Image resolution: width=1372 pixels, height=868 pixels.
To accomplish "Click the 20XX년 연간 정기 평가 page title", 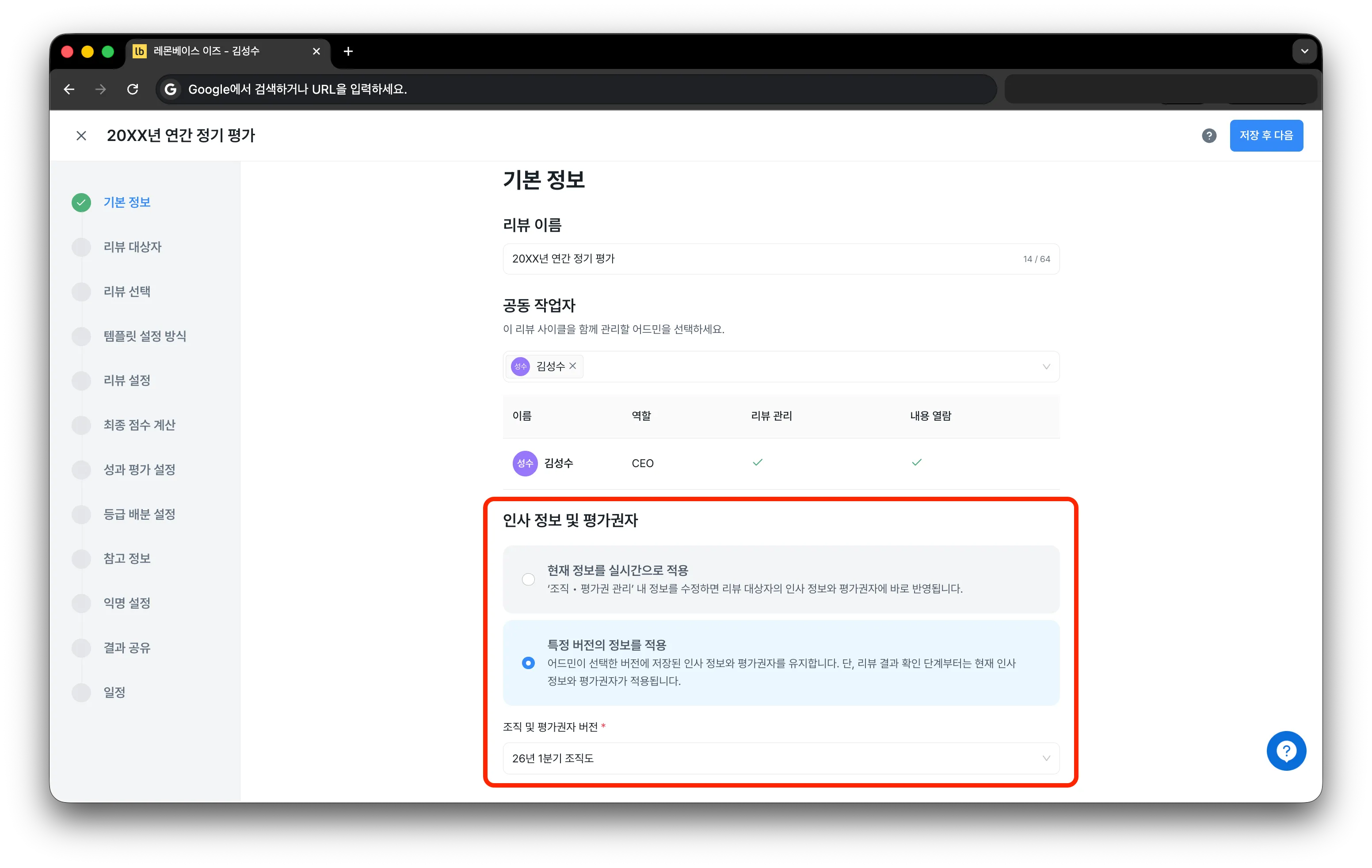I will click(x=181, y=136).
